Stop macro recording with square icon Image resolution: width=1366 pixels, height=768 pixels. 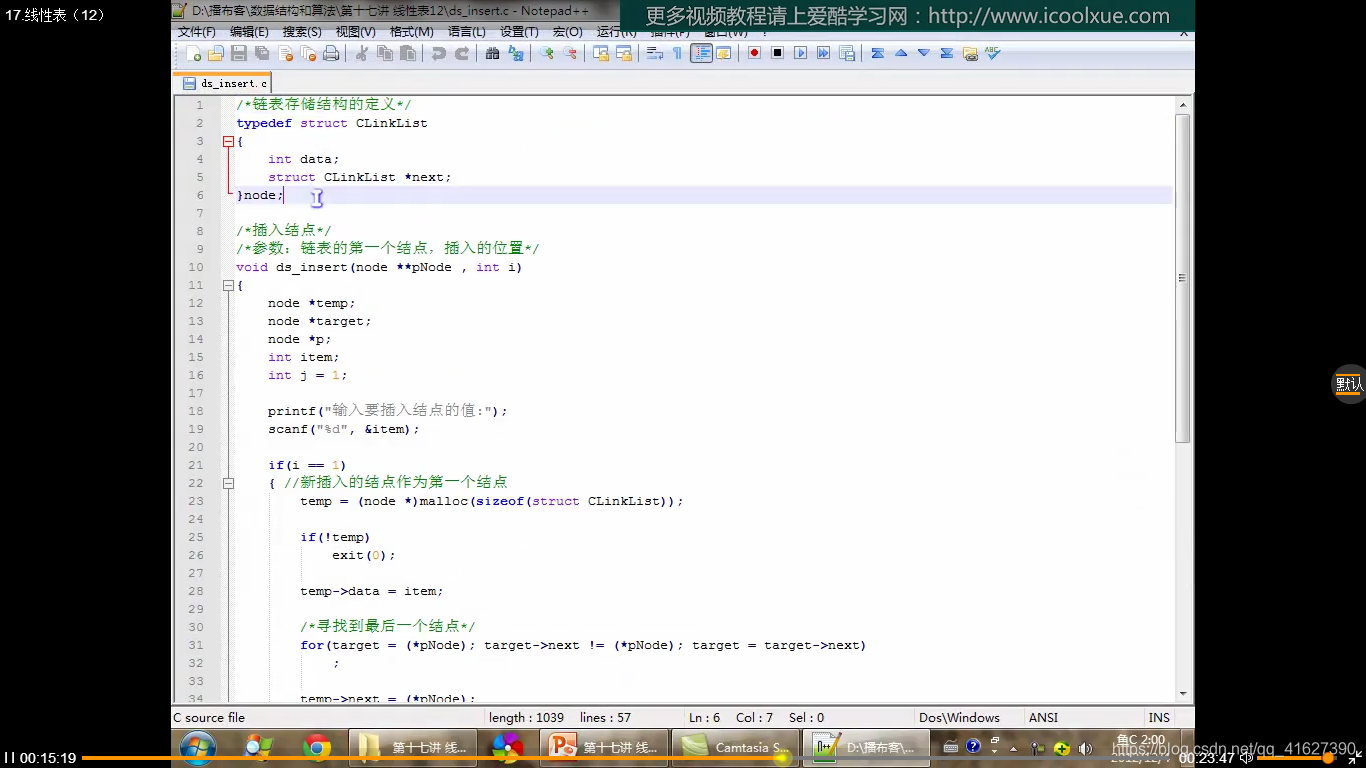click(x=777, y=53)
